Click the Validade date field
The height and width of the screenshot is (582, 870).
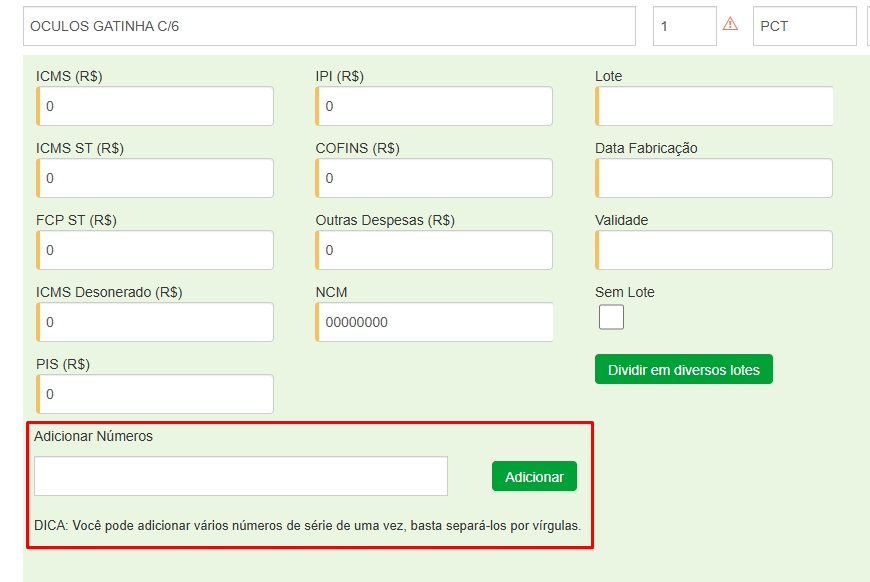pos(714,250)
